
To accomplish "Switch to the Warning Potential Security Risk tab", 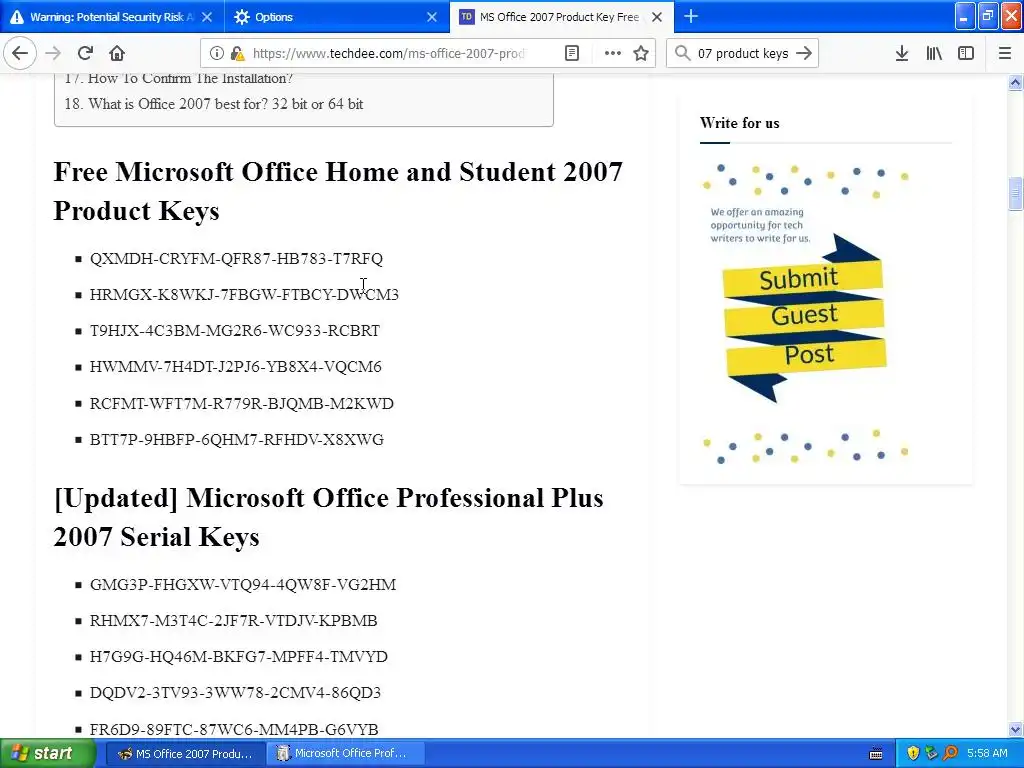I will click(x=112, y=17).
